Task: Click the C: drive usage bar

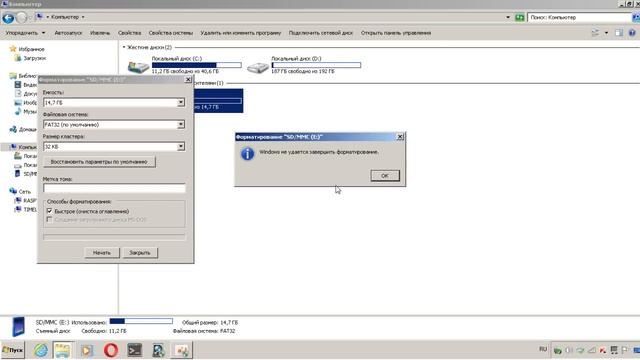Action: pos(196,65)
